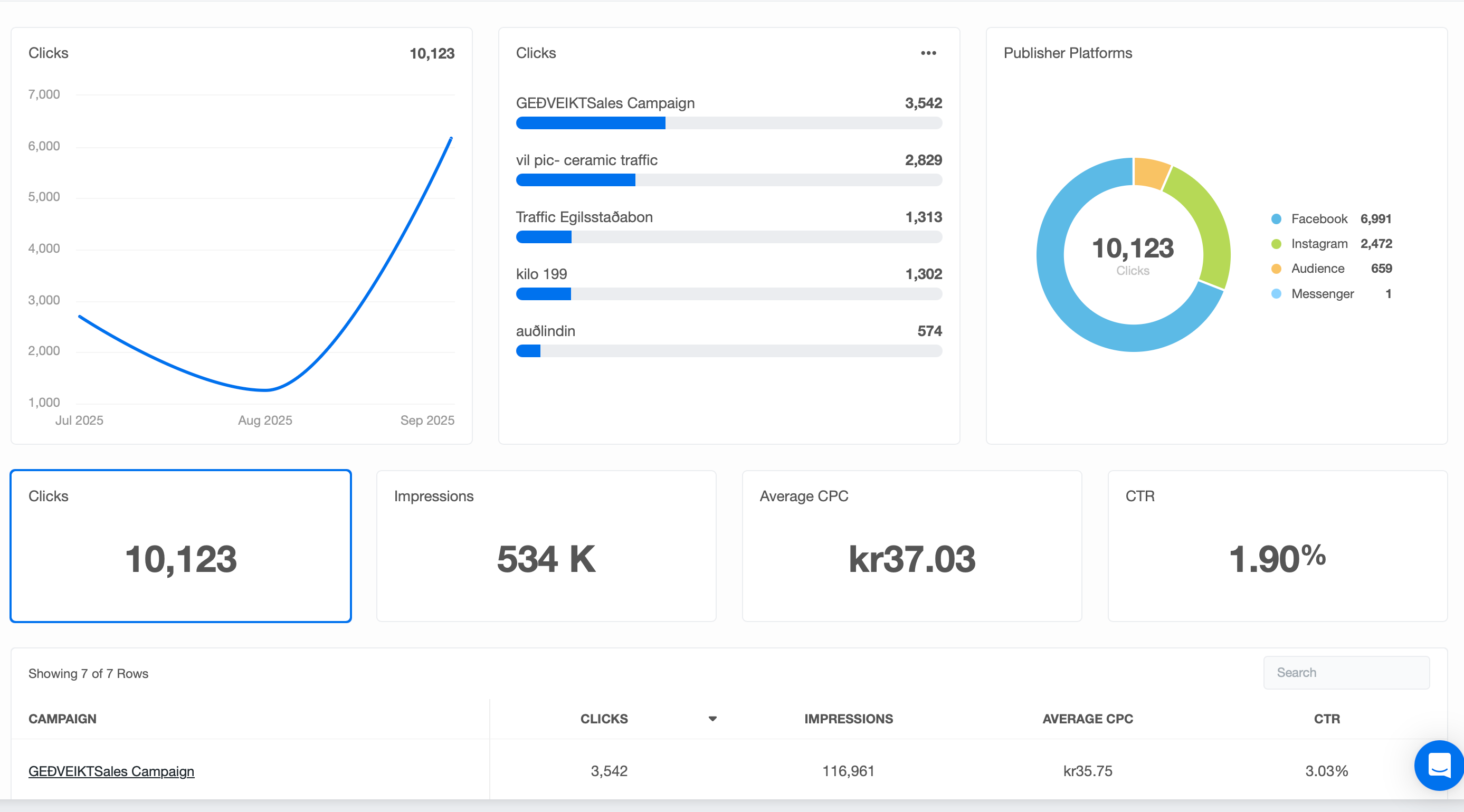Image resolution: width=1464 pixels, height=812 pixels.
Task: Sort table by Campaign column header
Action: coord(62,719)
